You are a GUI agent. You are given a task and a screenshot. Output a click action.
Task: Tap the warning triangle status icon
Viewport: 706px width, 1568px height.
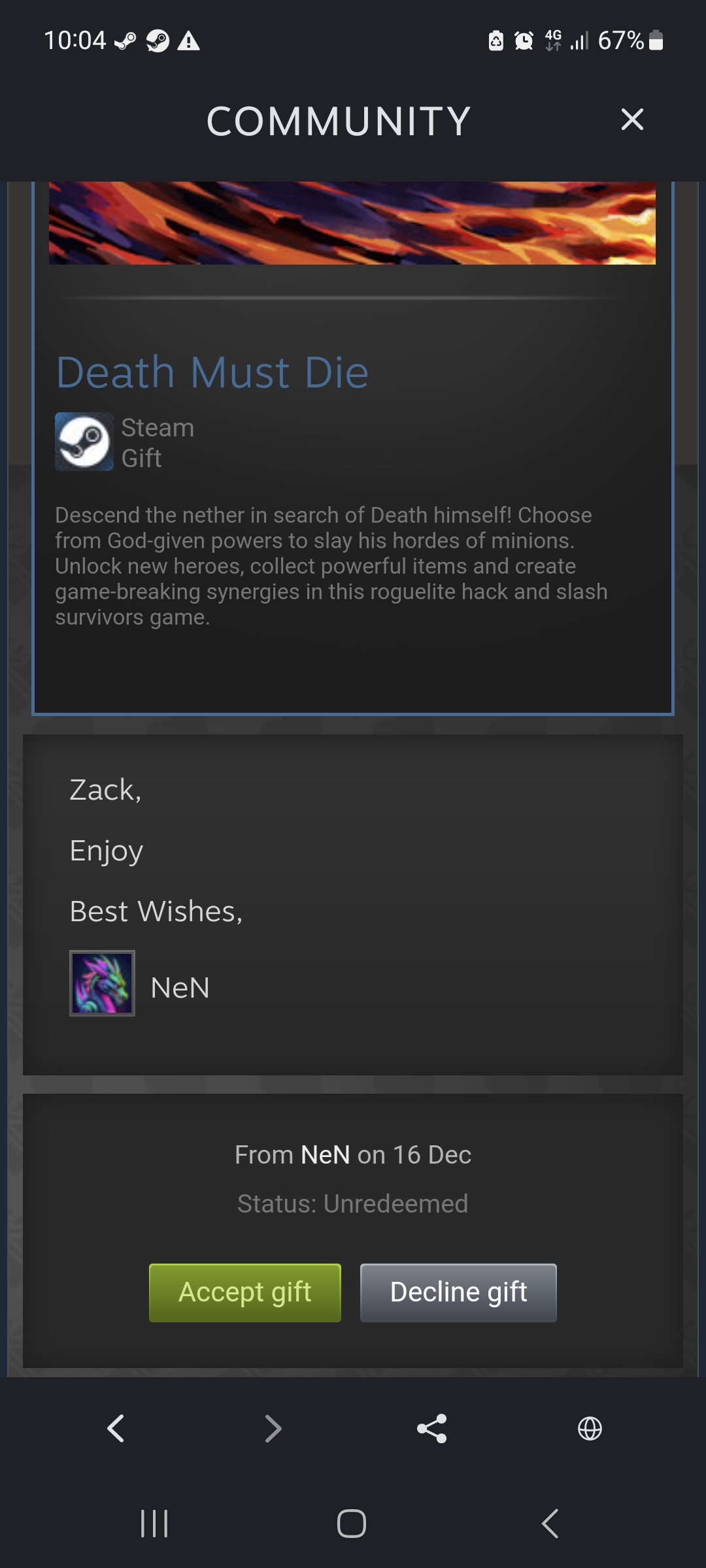coord(189,41)
